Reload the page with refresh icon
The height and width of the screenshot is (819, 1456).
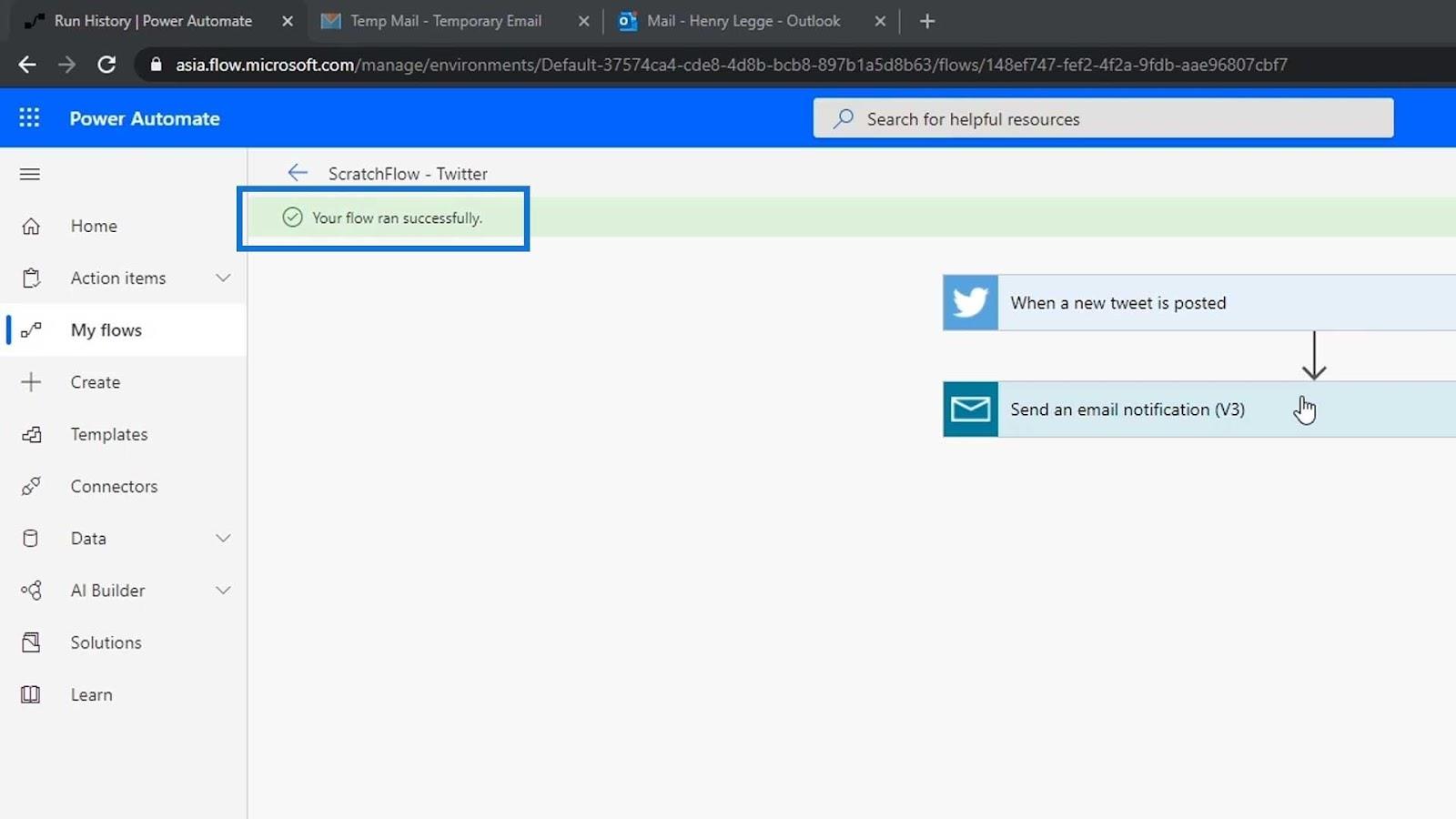[x=106, y=65]
